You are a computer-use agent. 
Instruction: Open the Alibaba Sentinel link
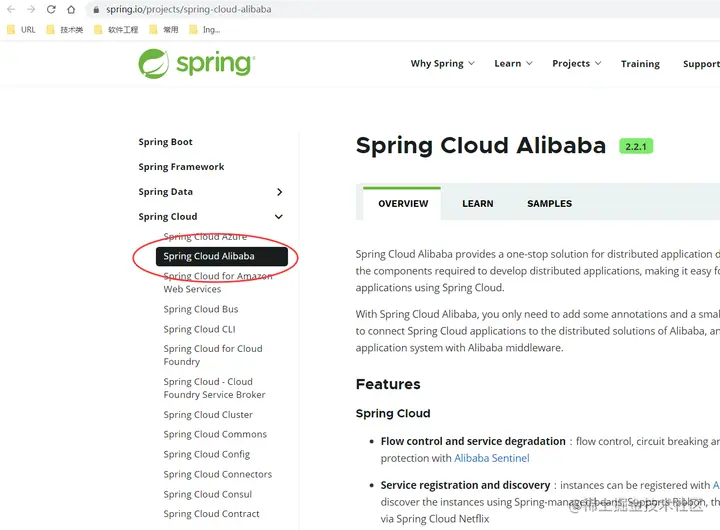tap(491, 458)
